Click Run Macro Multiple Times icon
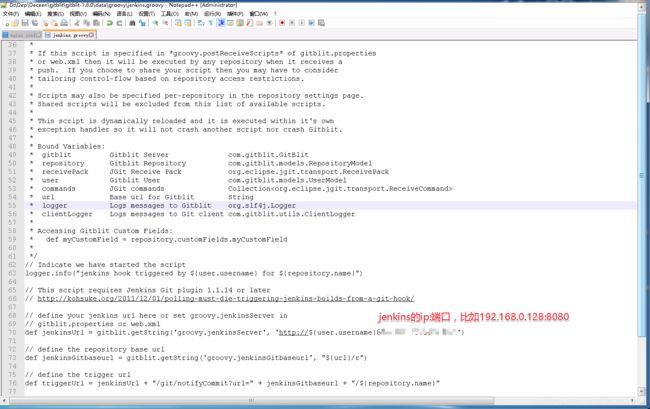 (x=311, y=23)
